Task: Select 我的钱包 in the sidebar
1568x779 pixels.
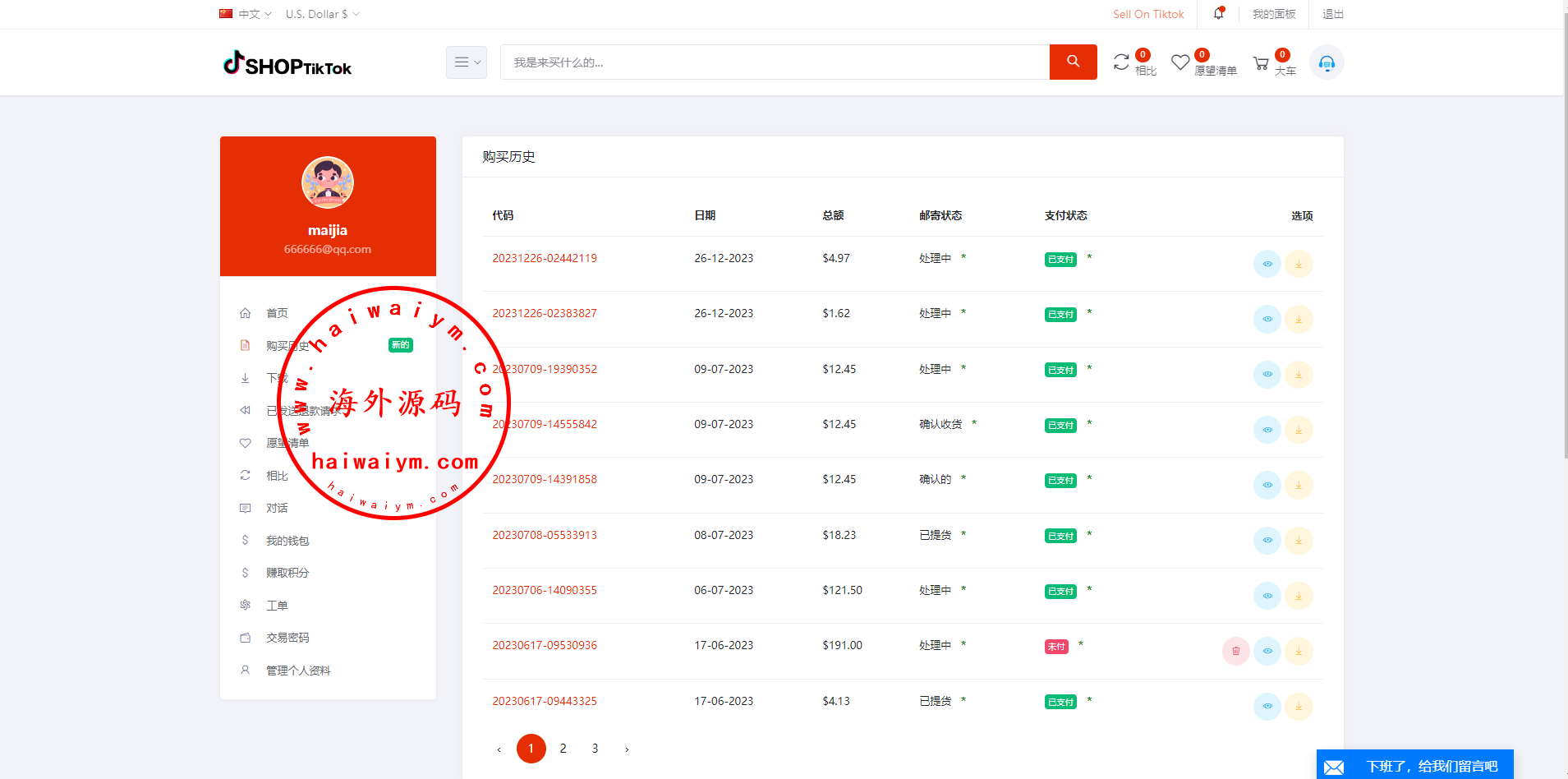Action: tap(287, 541)
